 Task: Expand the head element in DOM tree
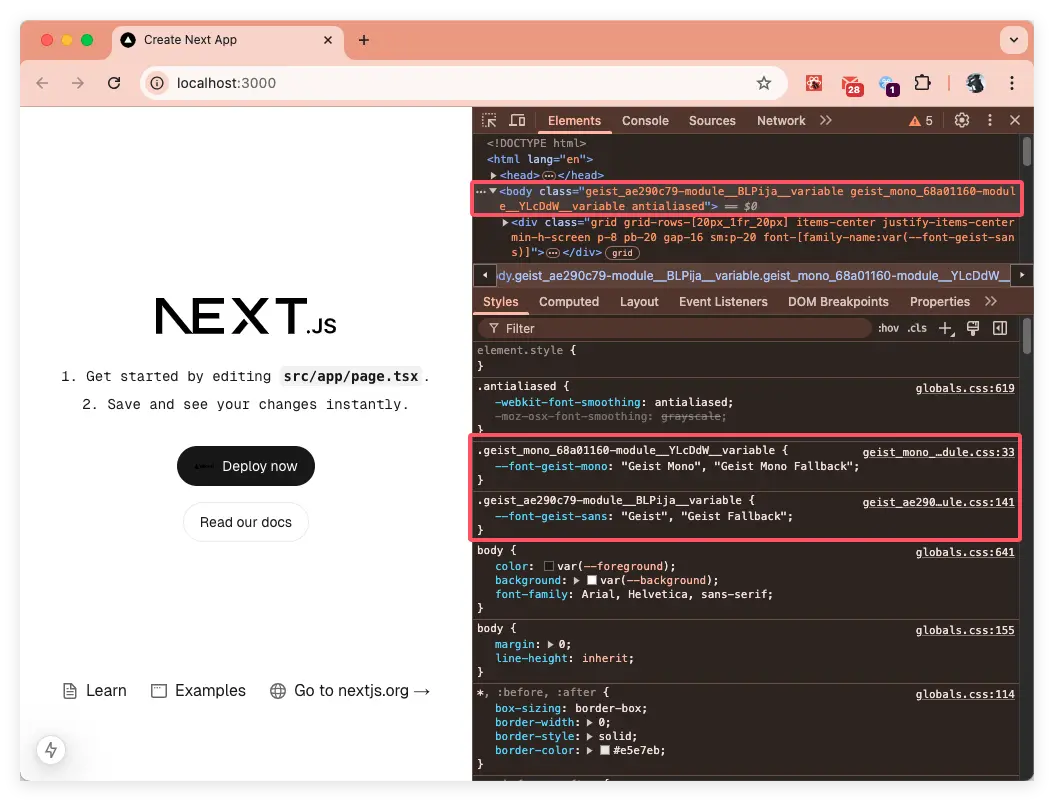pyautogui.click(x=494, y=175)
